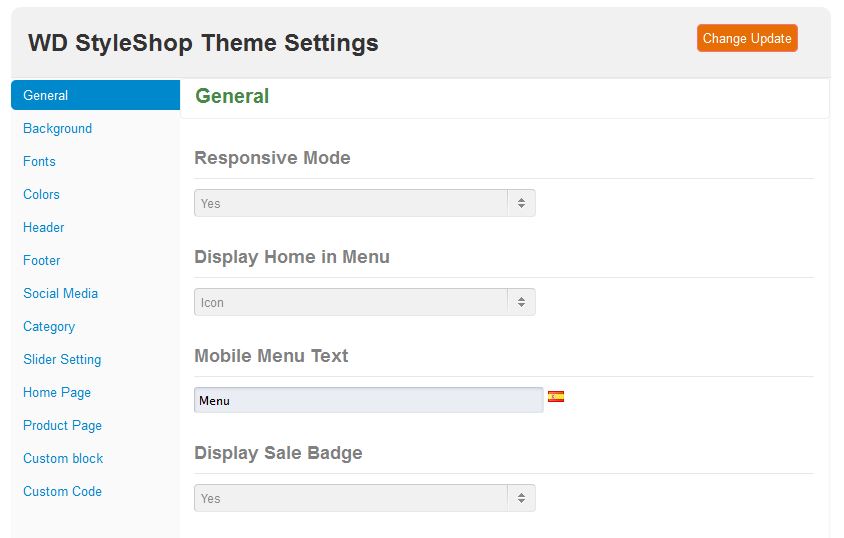Go to the Colors settings tab
Viewport: 844px width, 538px height.
42,195
